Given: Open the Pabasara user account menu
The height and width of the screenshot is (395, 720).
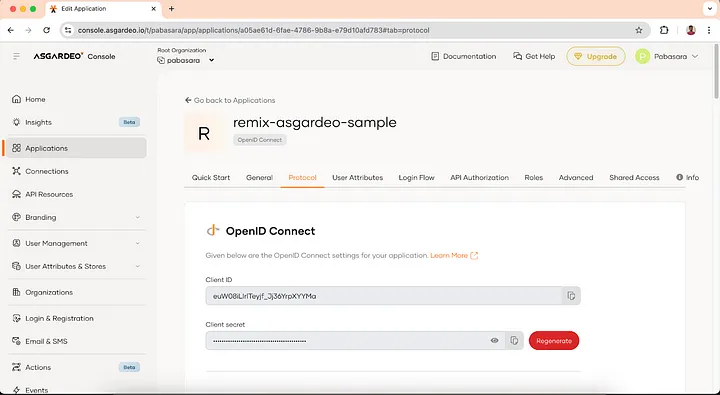Looking at the screenshot, I should click(667, 56).
